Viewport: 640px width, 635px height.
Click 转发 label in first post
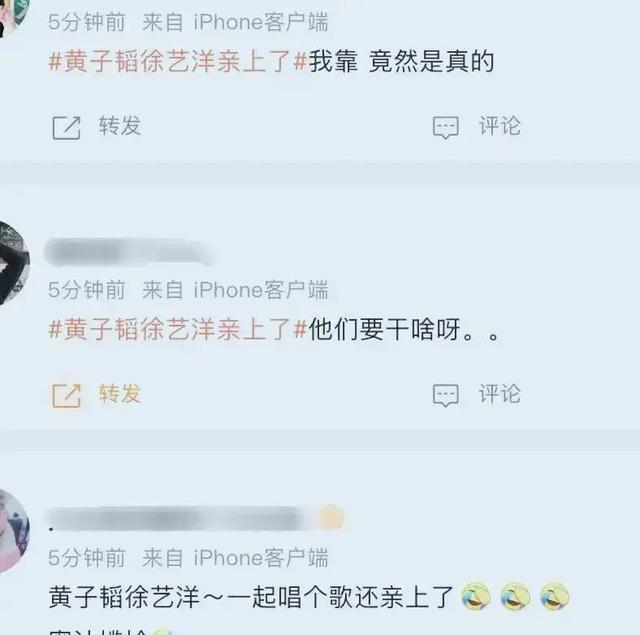(120, 126)
